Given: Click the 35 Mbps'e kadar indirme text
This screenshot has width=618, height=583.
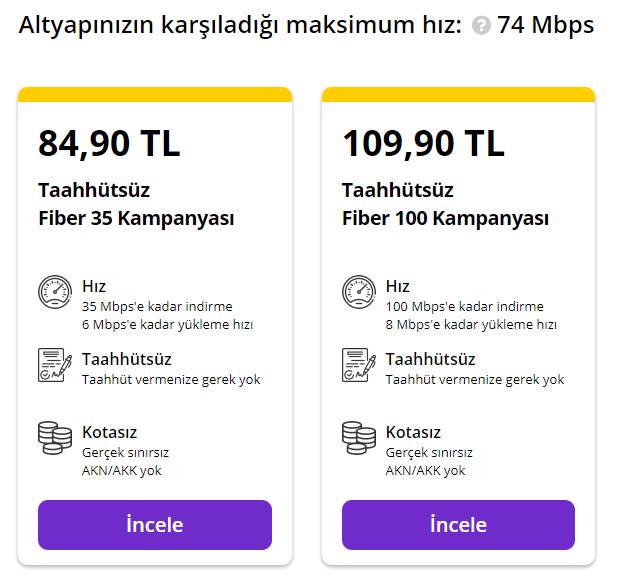Looking at the screenshot, I should coord(157,306).
